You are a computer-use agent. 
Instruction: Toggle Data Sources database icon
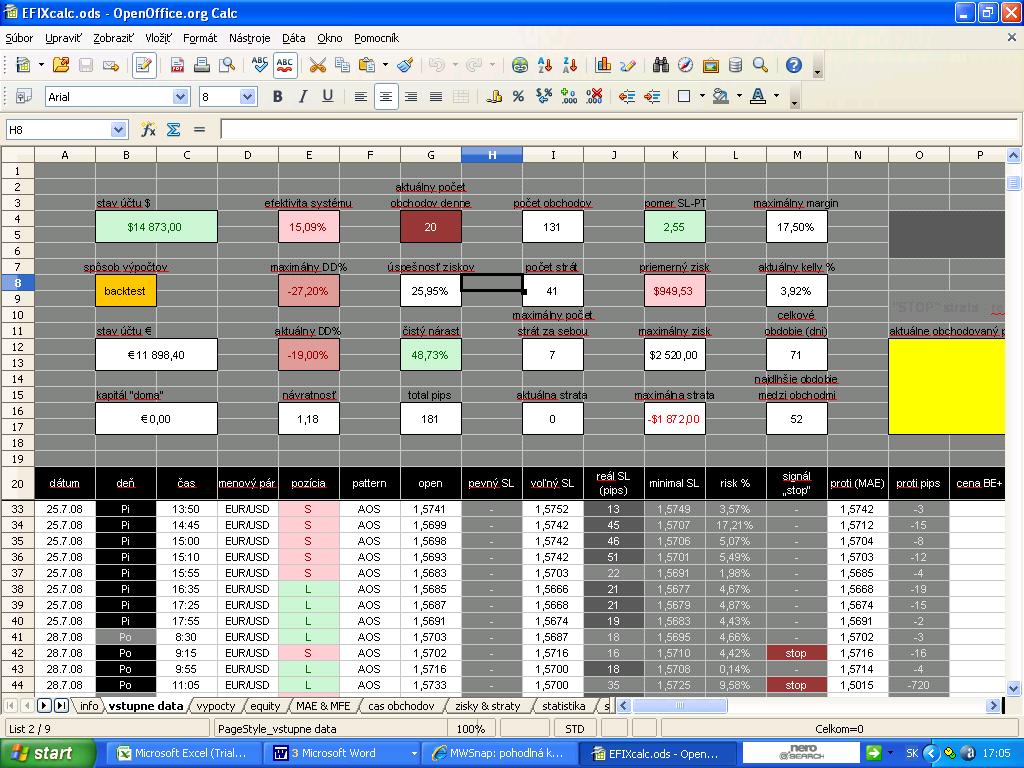[x=735, y=65]
